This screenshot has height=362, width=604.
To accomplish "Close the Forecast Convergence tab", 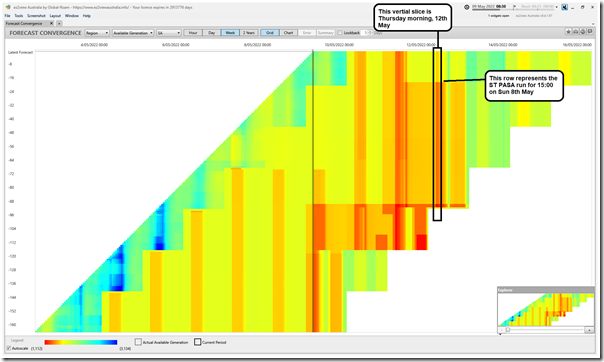I will (x=52, y=23).
